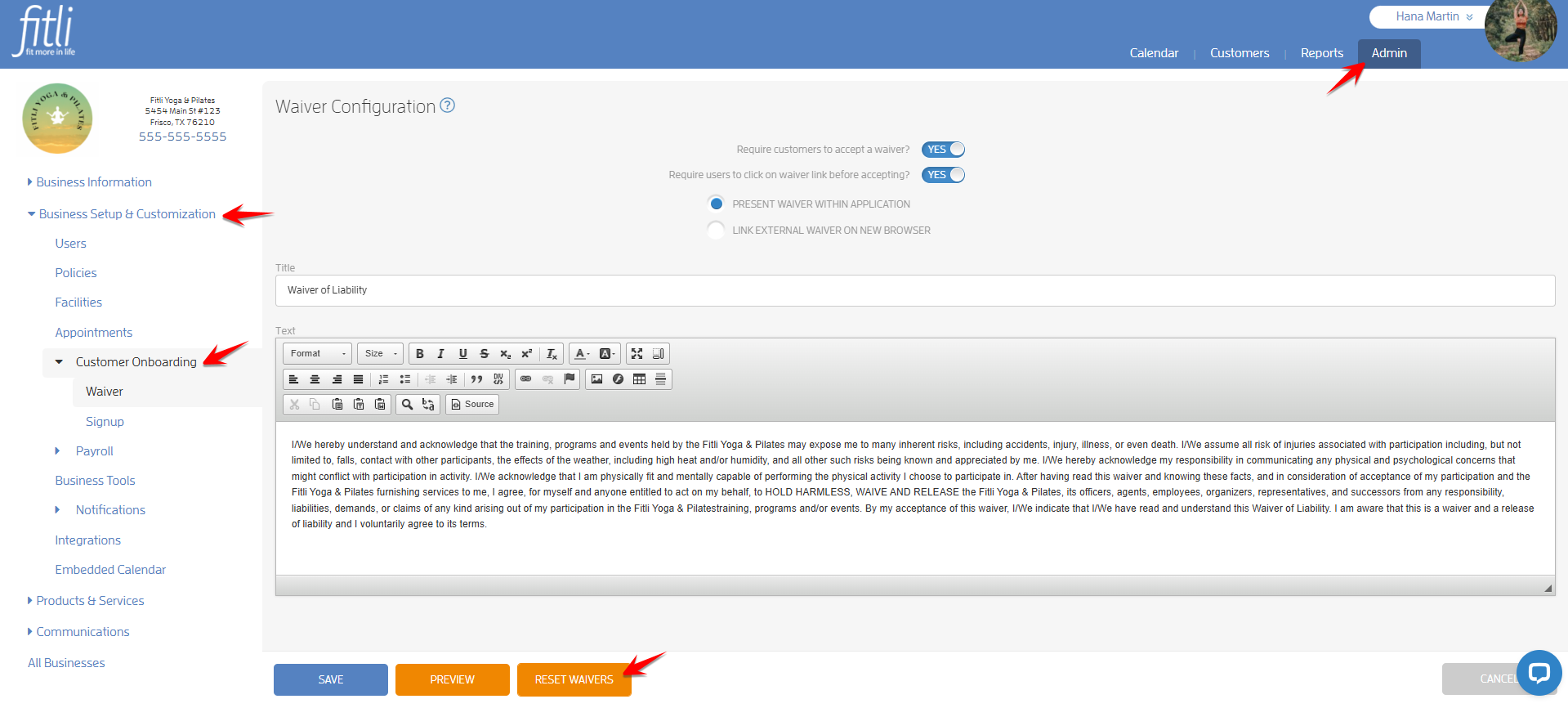Open the Calendar tab
Image resolution: width=1568 pixels, height=708 pixels.
(x=1154, y=53)
